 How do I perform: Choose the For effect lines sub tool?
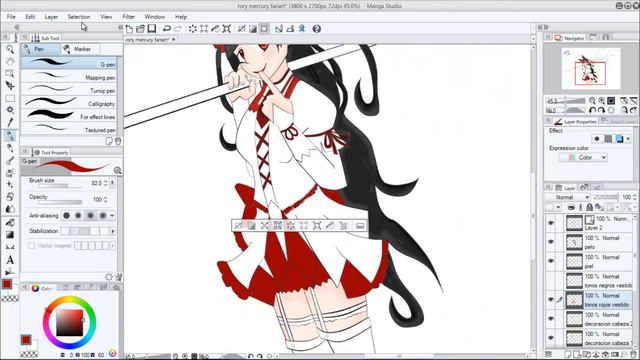click(x=69, y=116)
